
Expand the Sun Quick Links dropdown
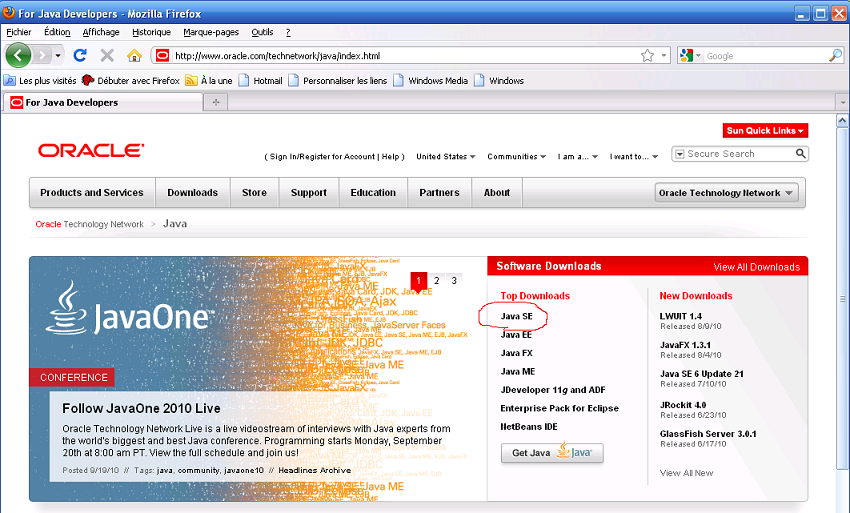click(x=765, y=131)
